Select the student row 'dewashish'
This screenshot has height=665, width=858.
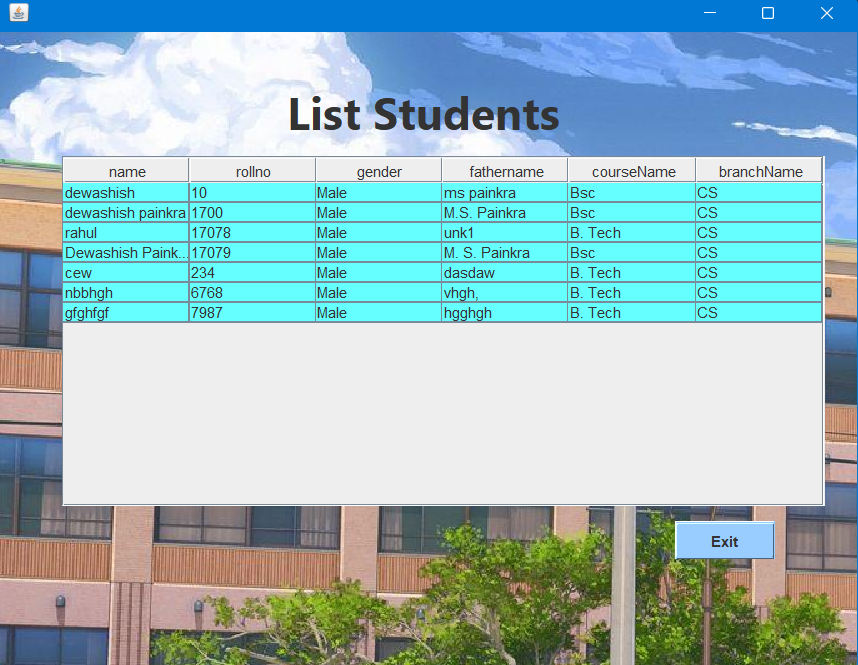pos(126,192)
